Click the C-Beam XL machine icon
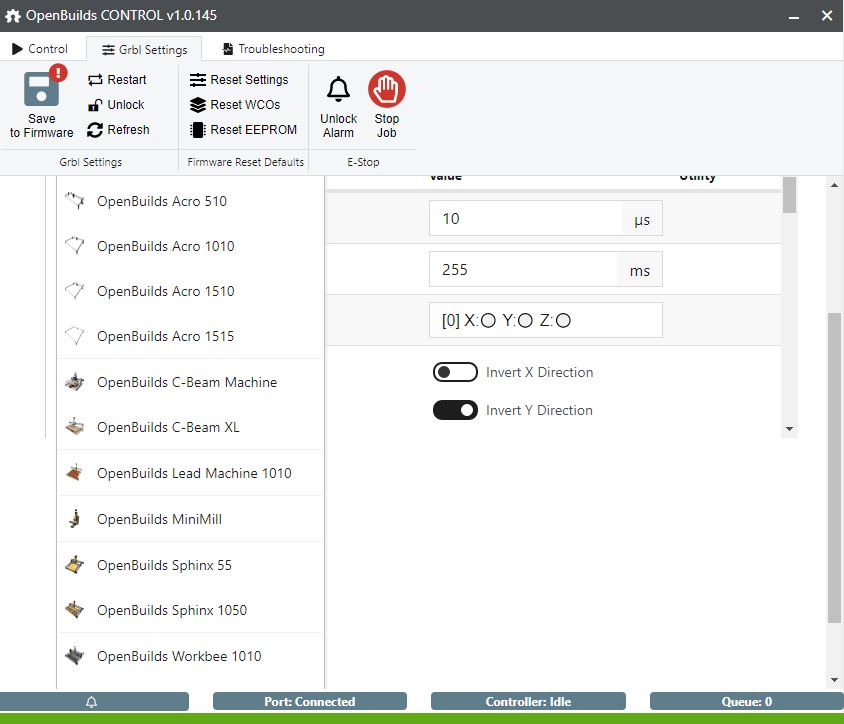Screen dimensions: 844x724 [75, 427]
